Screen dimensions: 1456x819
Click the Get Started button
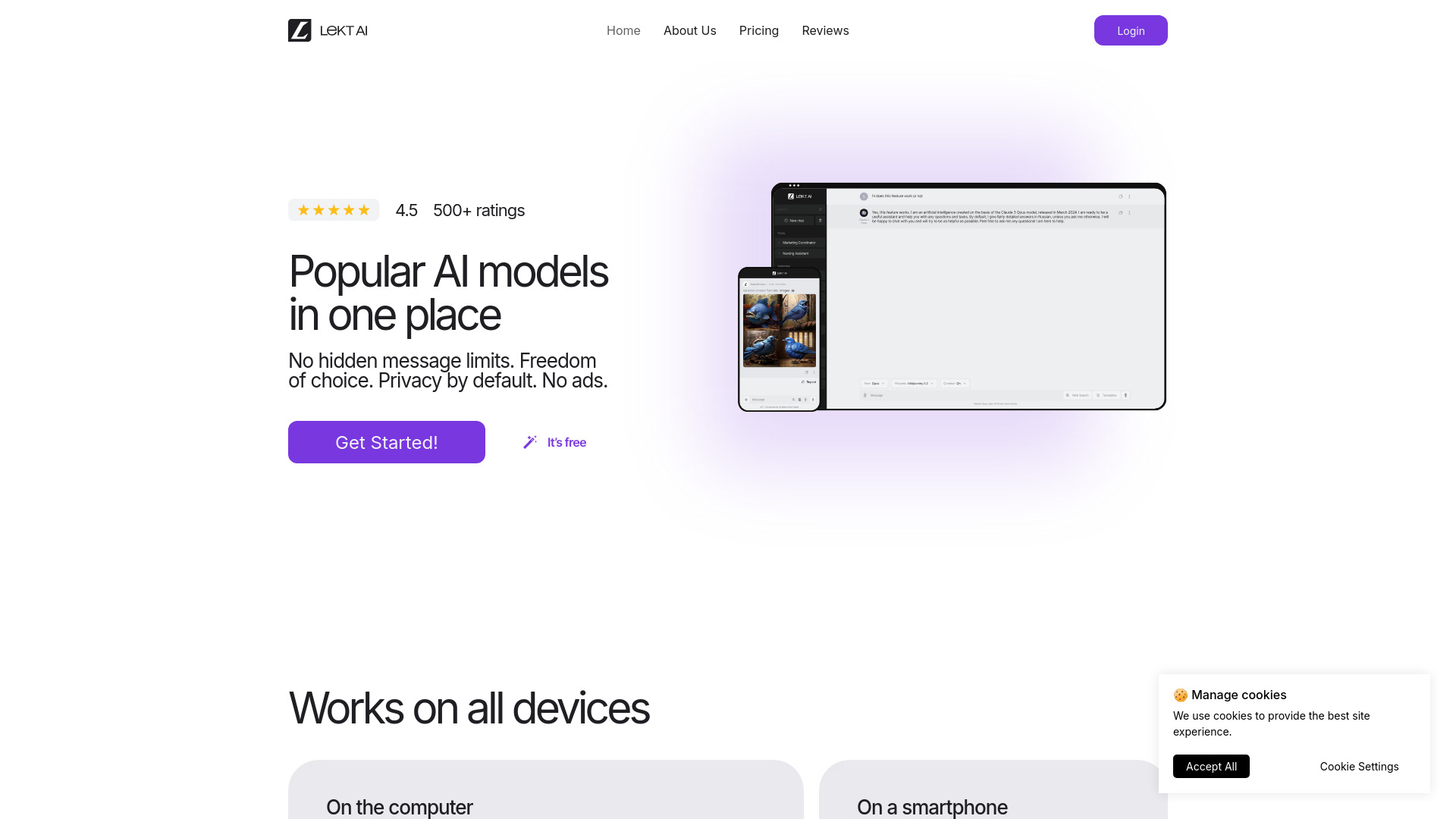pyautogui.click(x=386, y=441)
